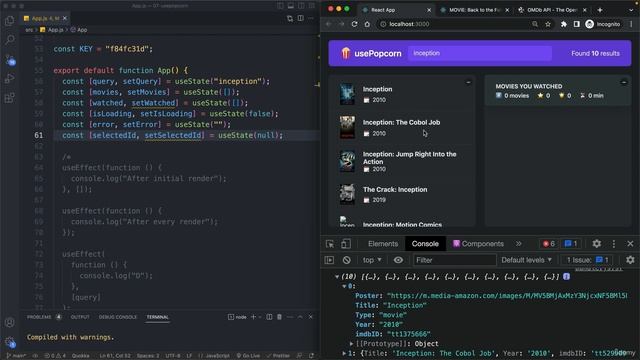
Task: Open the Manage gear in VS Code sidebar
Action: [10, 342]
